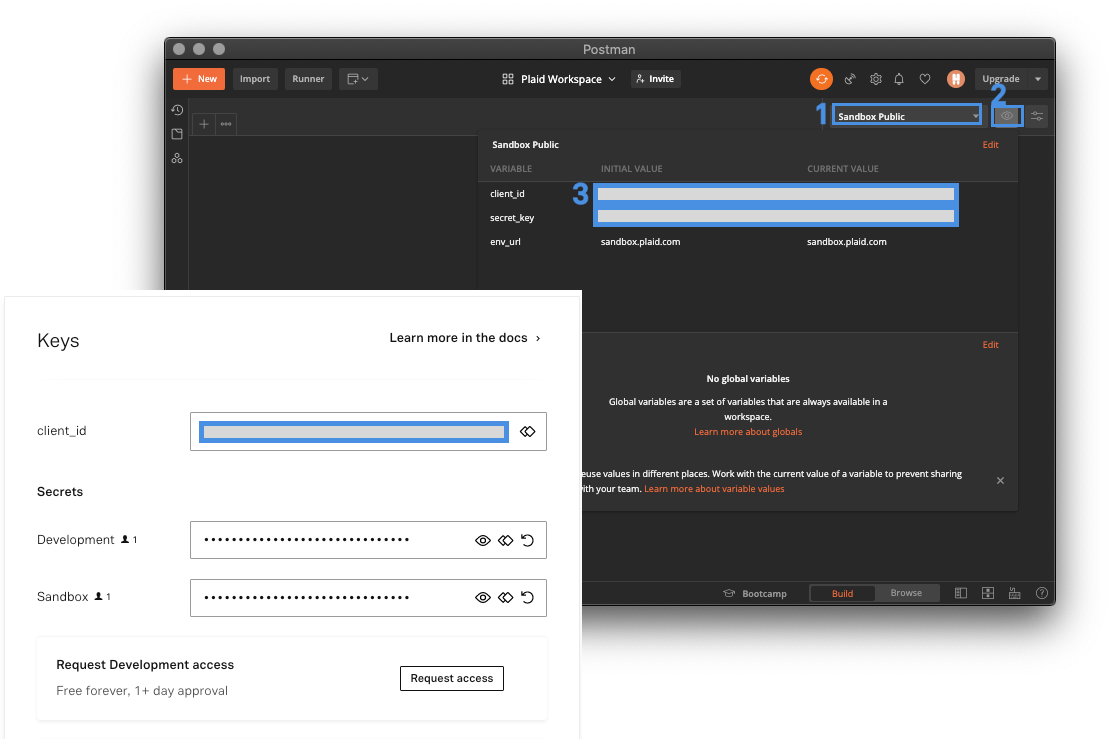Screen dimensions: 1111x739
Task: Toggle two-pane view icon in status bar
Action: tap(988, 593)
